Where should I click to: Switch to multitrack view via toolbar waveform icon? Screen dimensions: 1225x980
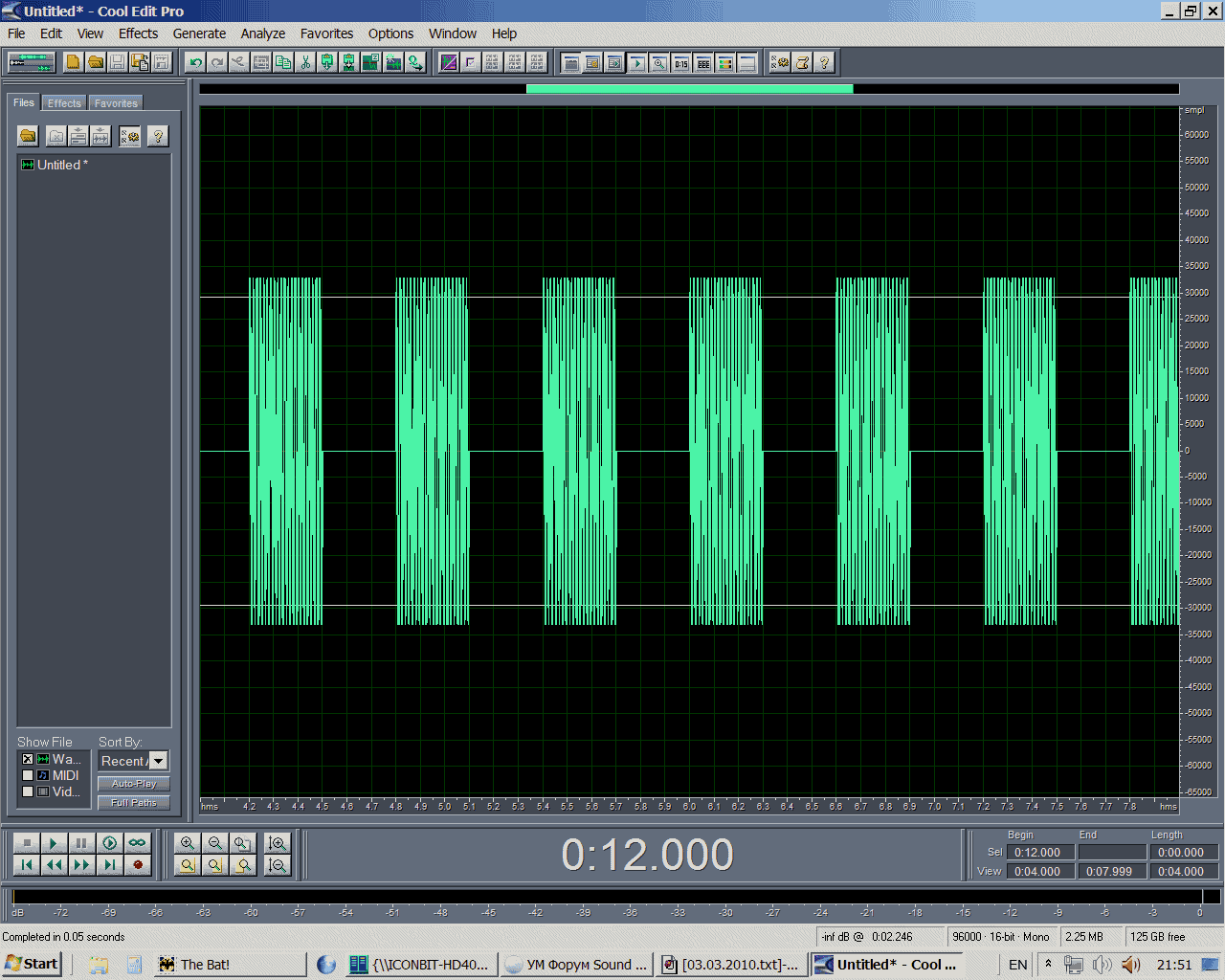pos(32,62)
